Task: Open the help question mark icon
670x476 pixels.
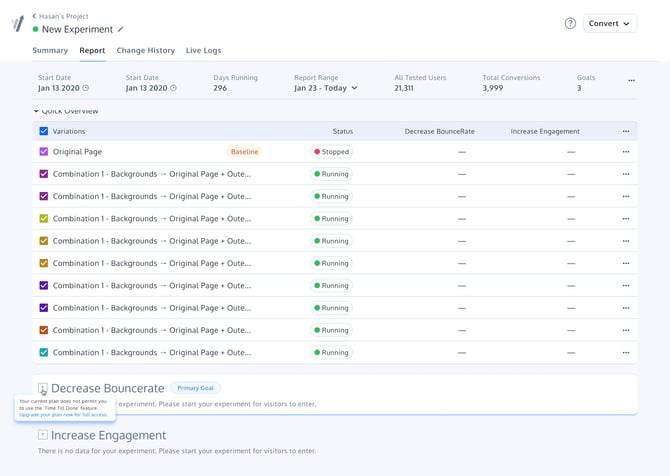Action: (x=570, y=23)
